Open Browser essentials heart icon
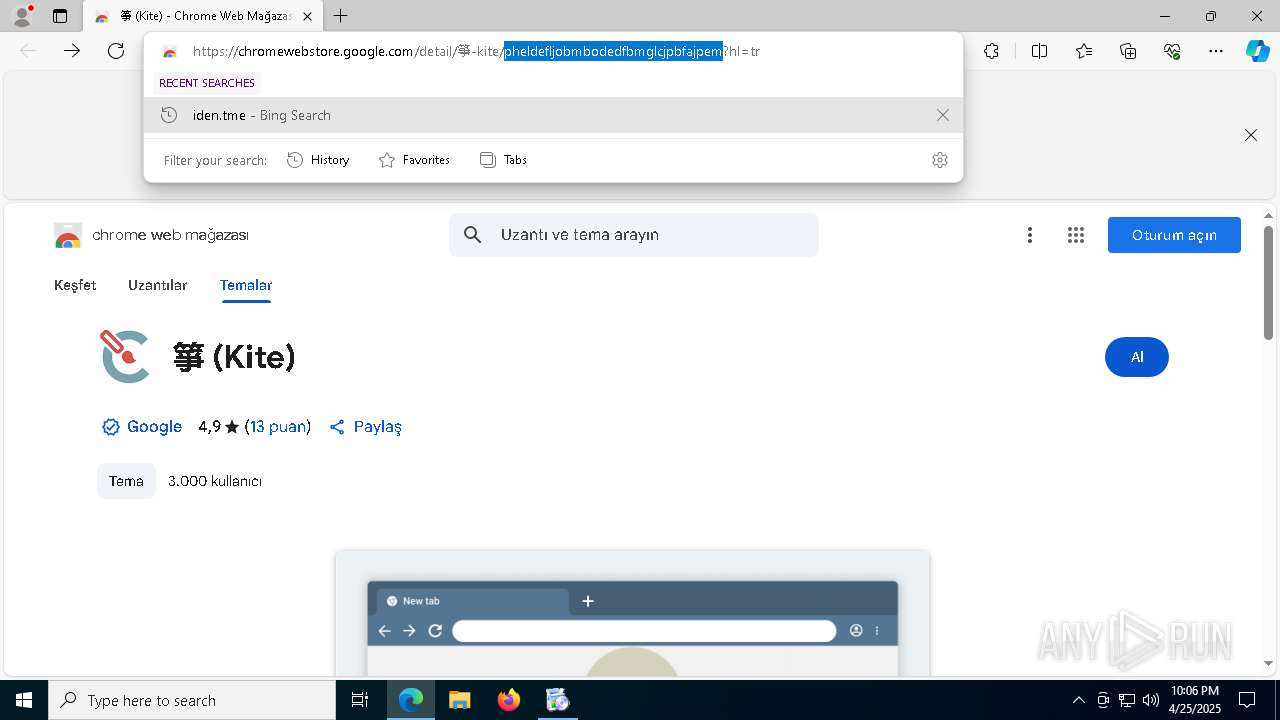 pyautogui.click(x=1172, y=51)
